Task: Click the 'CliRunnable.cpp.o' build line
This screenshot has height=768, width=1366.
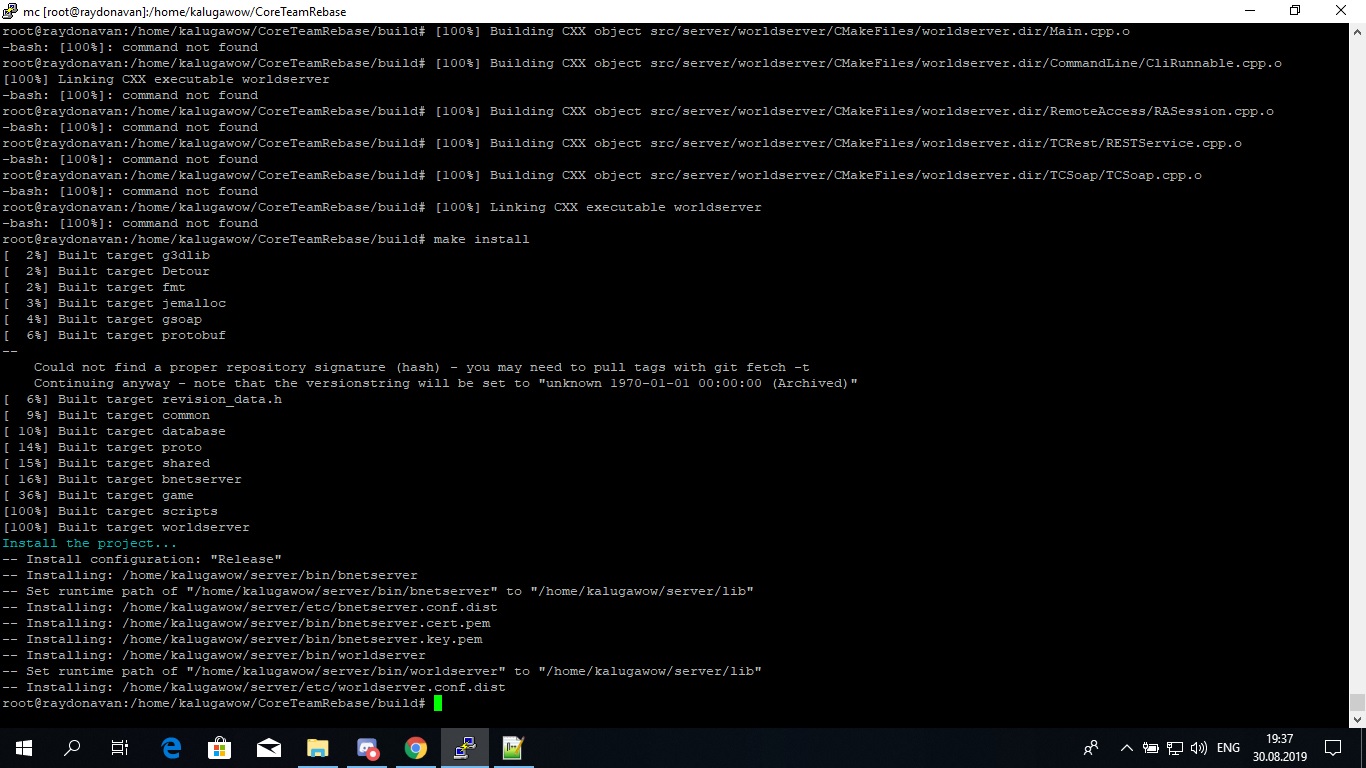Action: pos(642,63)
